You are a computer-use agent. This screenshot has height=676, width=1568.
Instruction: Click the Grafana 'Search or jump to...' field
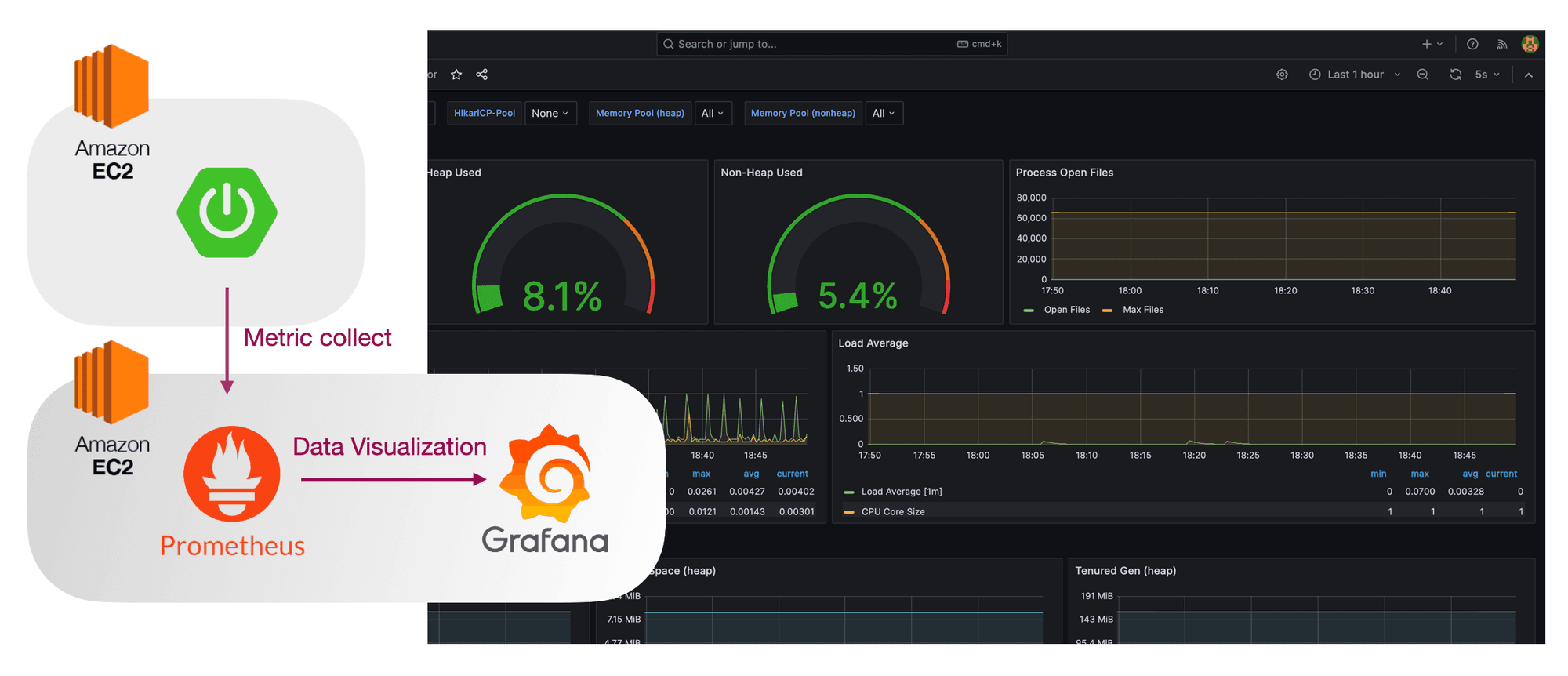[831, 44]
